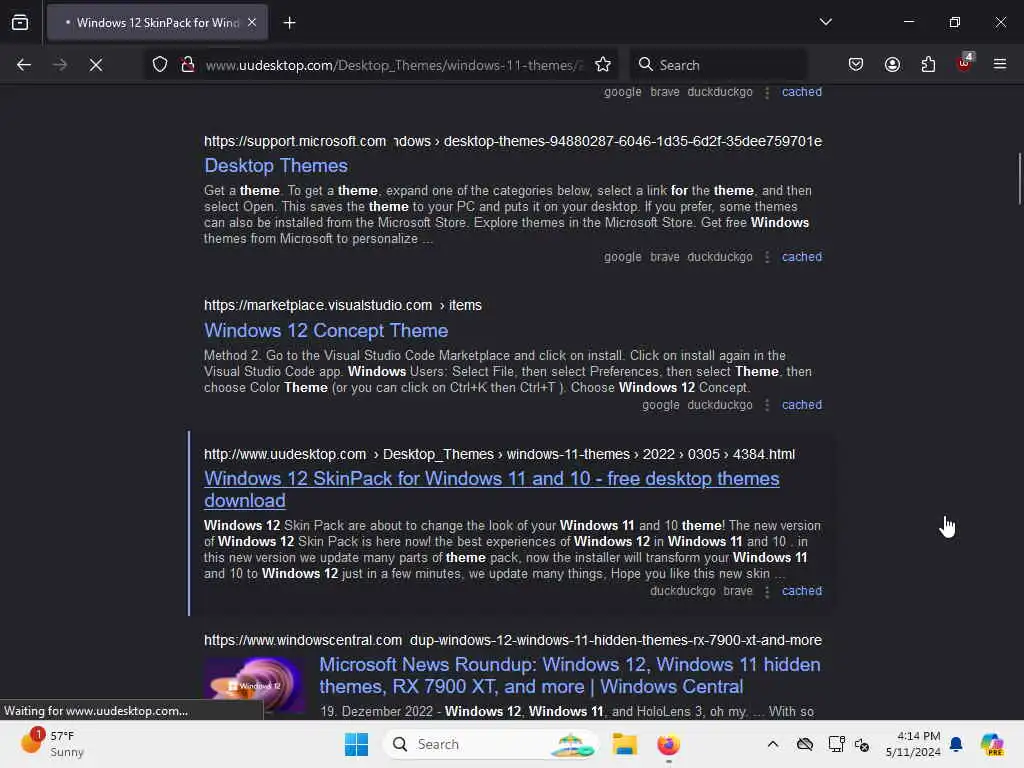Open weather widget showing 57°F Sunny
Viewport: 1024px width, 768px height.
[52, 744]
